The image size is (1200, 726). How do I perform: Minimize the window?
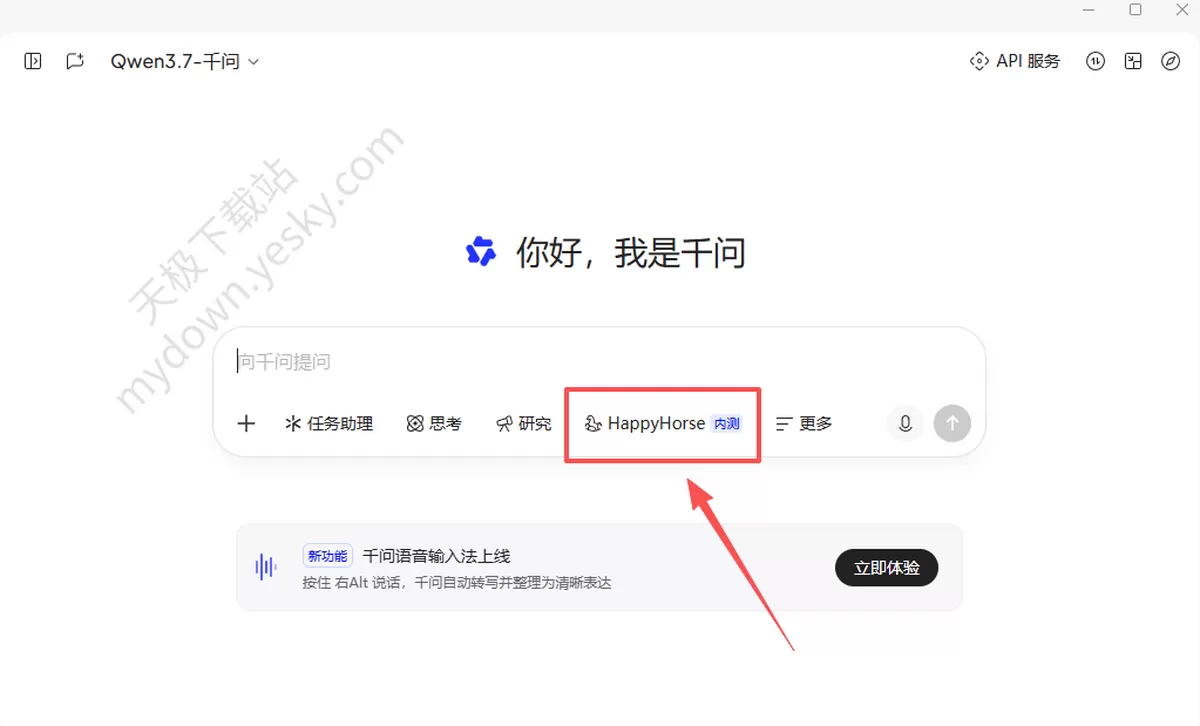tap(1089, 9)
